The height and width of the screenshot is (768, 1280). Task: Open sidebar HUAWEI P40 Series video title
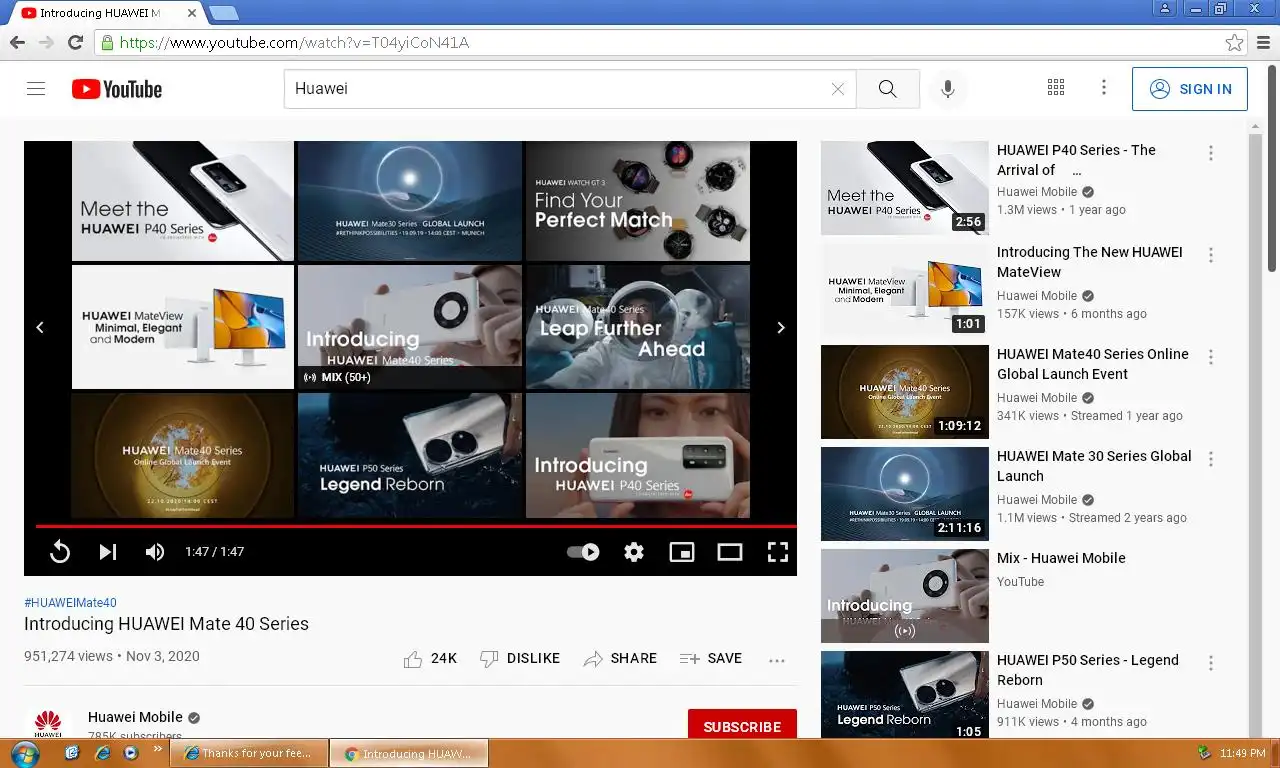1076,160
